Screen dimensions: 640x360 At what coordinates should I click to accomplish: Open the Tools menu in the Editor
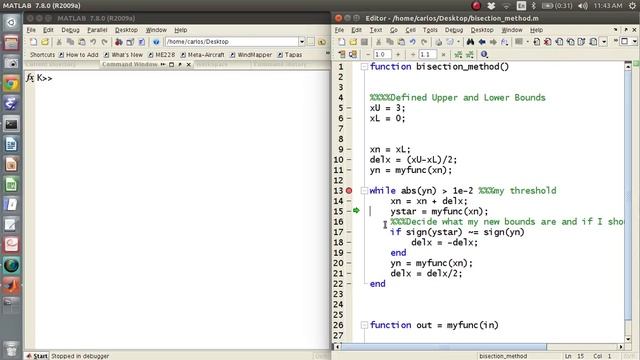(430, 30)
